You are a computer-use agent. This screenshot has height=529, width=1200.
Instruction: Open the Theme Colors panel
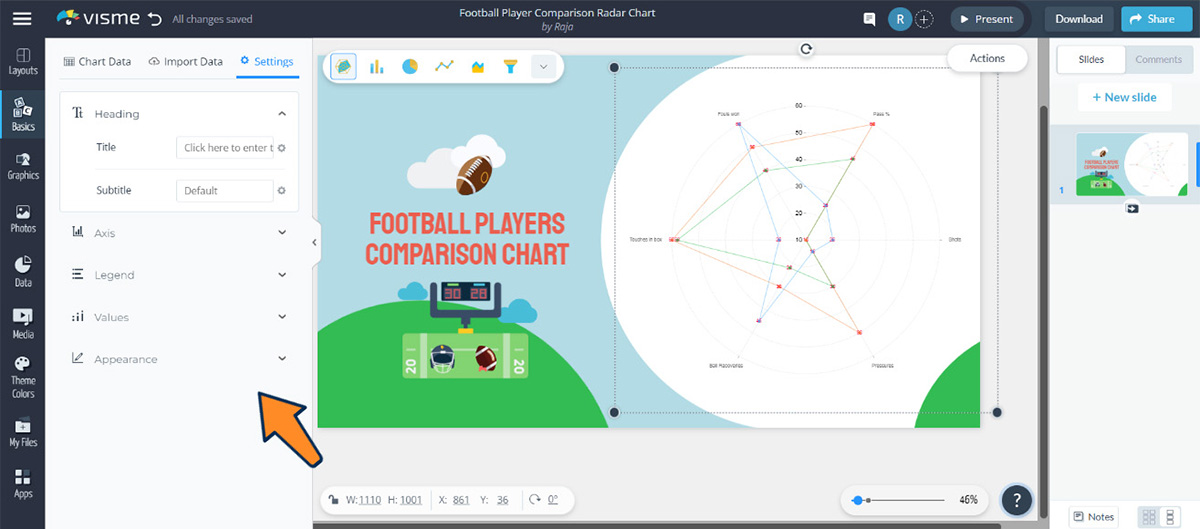tap(22, 377)
